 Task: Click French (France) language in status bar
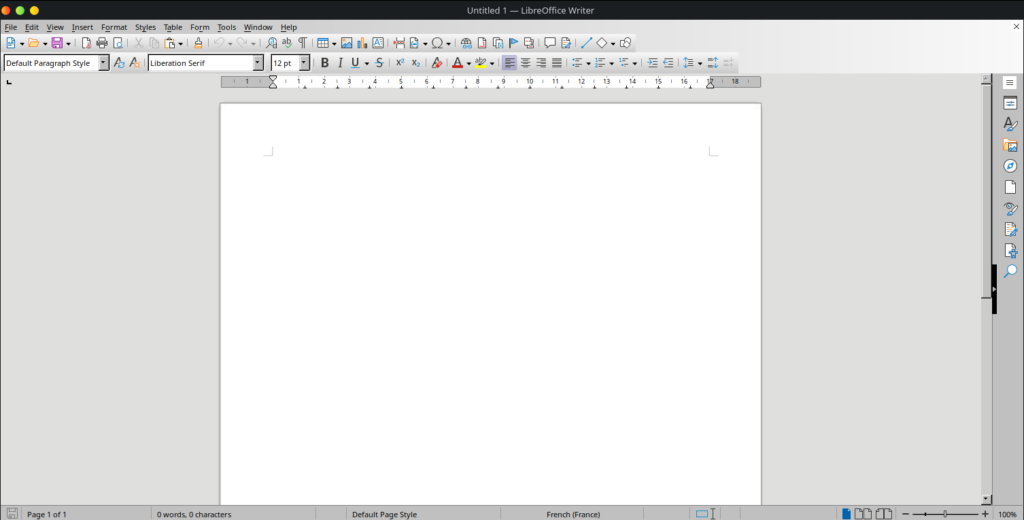tap(572, 514)
